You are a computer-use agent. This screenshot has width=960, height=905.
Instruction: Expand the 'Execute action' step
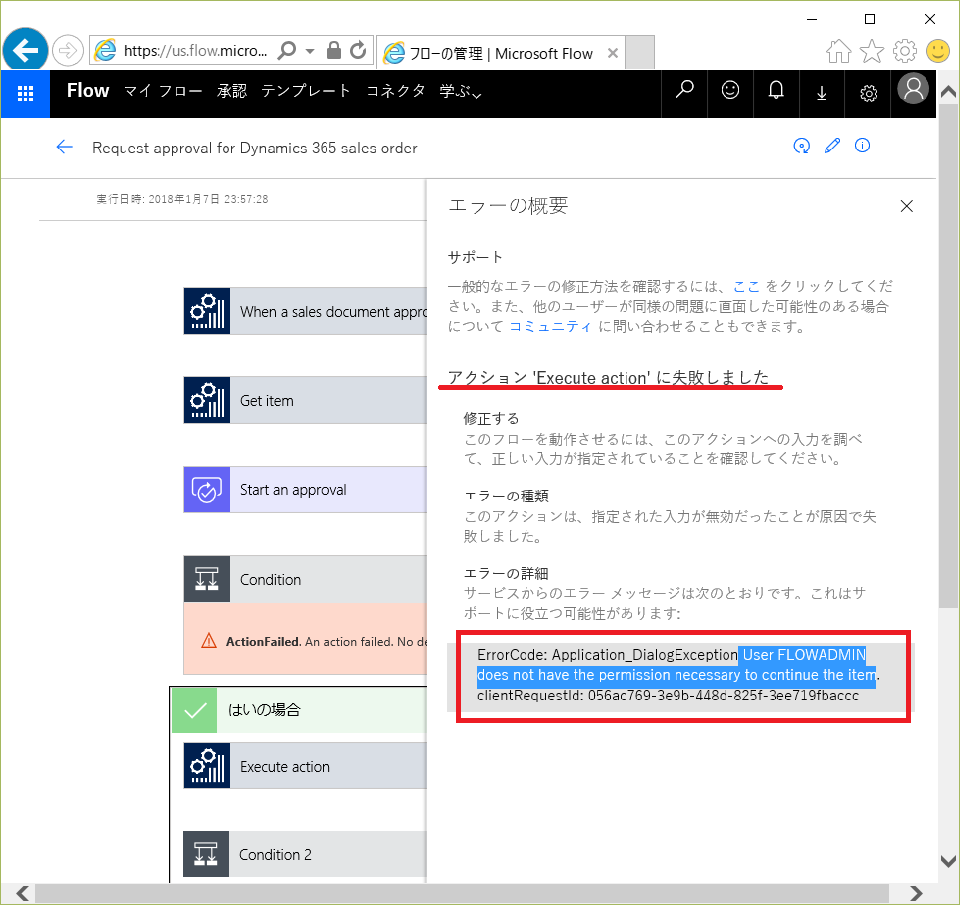tap(305, 766)
